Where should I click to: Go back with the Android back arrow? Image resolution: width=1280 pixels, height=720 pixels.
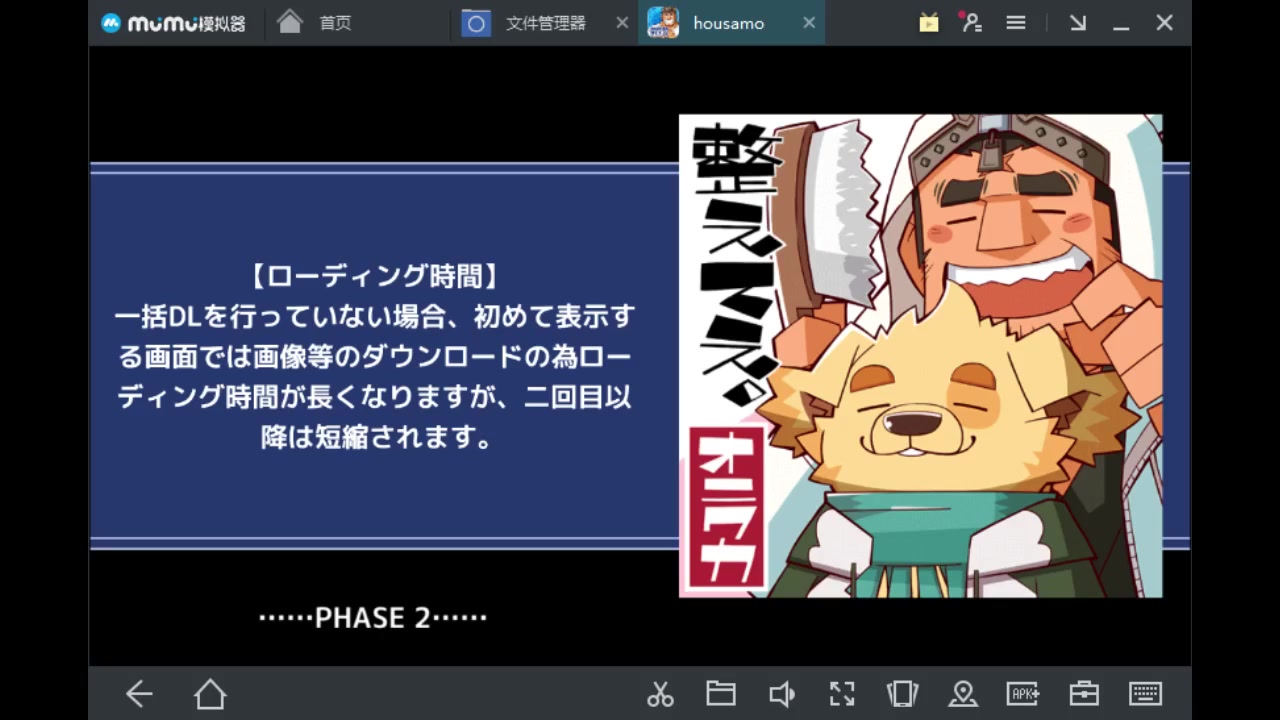click(139, 693)
